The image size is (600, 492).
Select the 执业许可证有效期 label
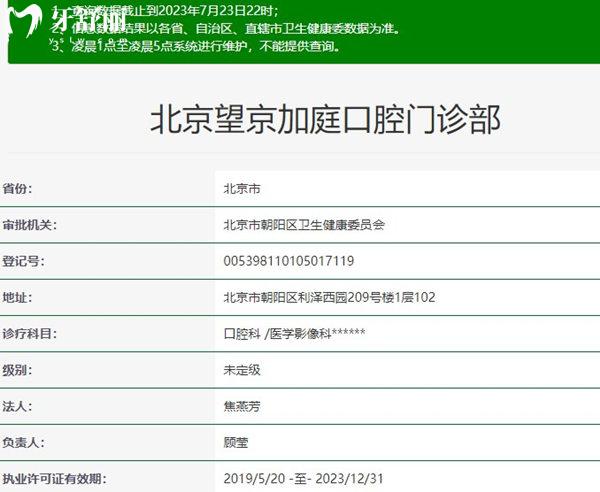54,479
